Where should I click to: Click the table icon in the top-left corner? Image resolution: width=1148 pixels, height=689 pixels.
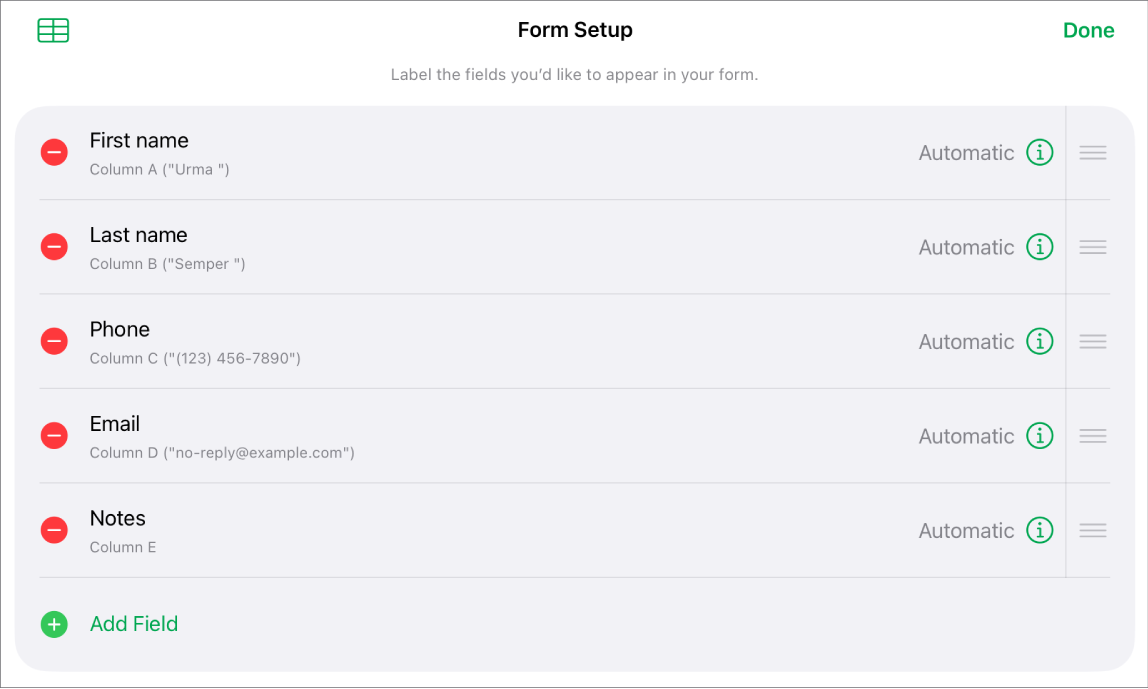(x=53, y=30)
